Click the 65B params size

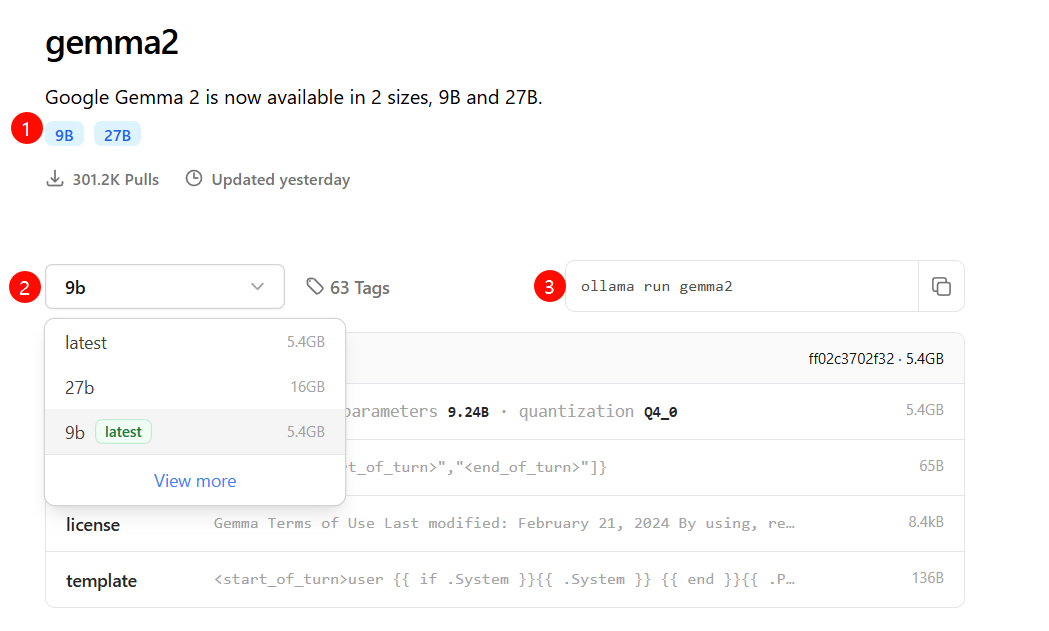[931, 466]
